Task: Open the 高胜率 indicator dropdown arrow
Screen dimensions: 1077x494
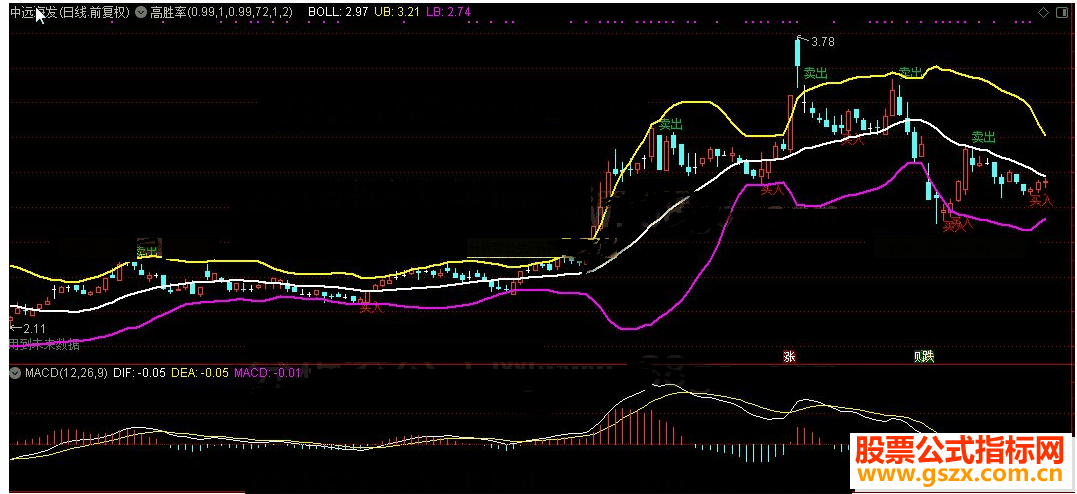Action: click(x=141, y=12)
